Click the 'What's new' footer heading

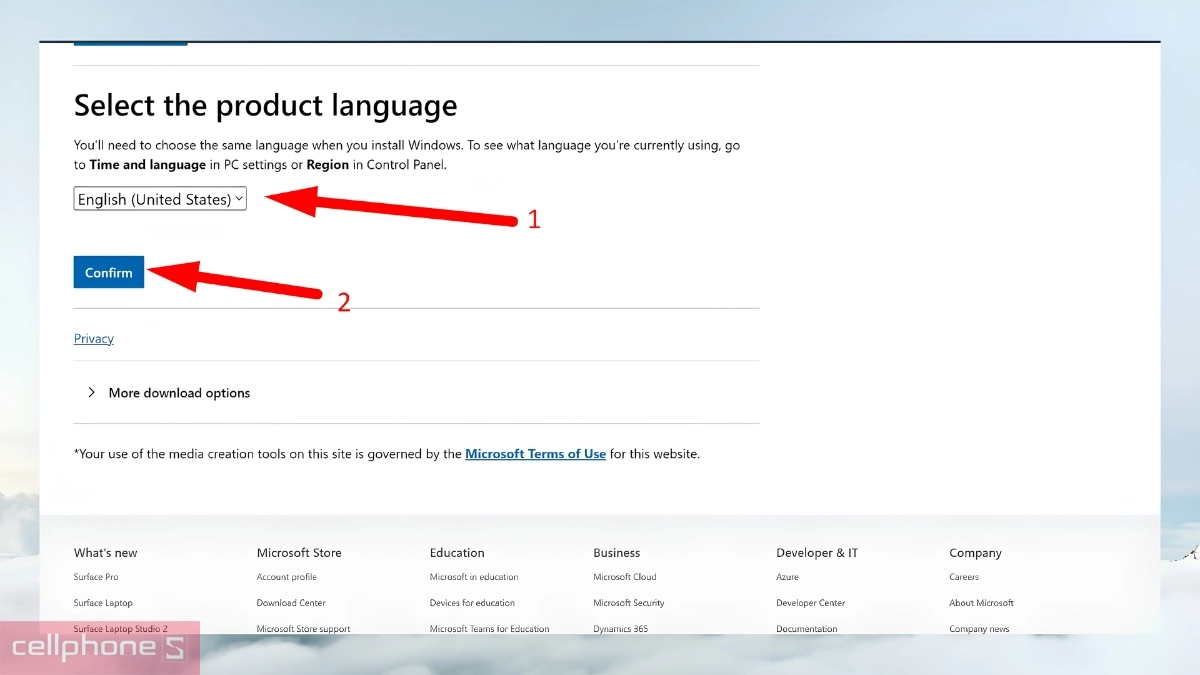[106, 553]
